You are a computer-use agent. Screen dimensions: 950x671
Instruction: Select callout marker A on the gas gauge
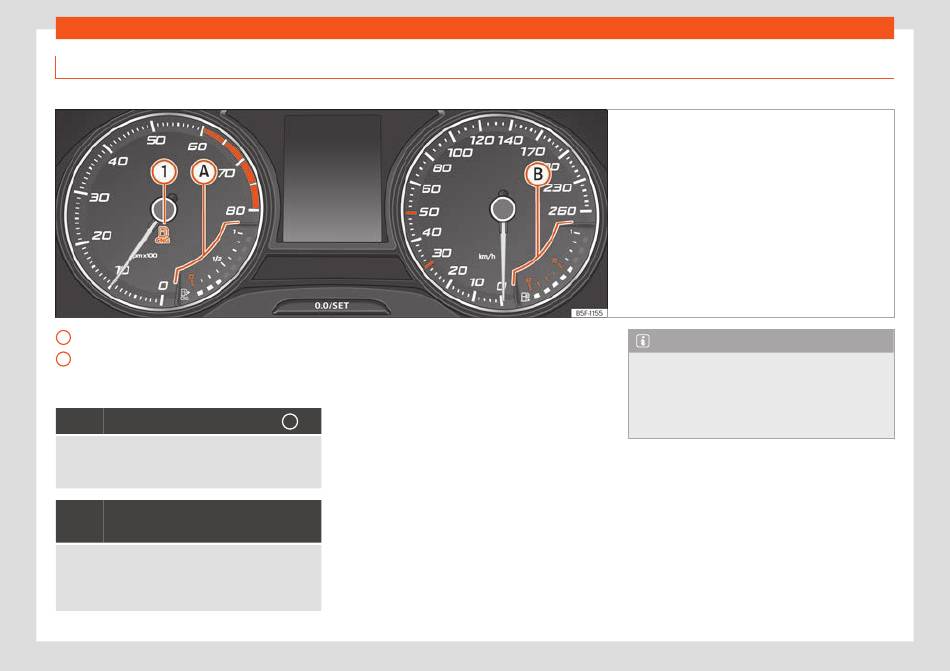click(204, 172)
